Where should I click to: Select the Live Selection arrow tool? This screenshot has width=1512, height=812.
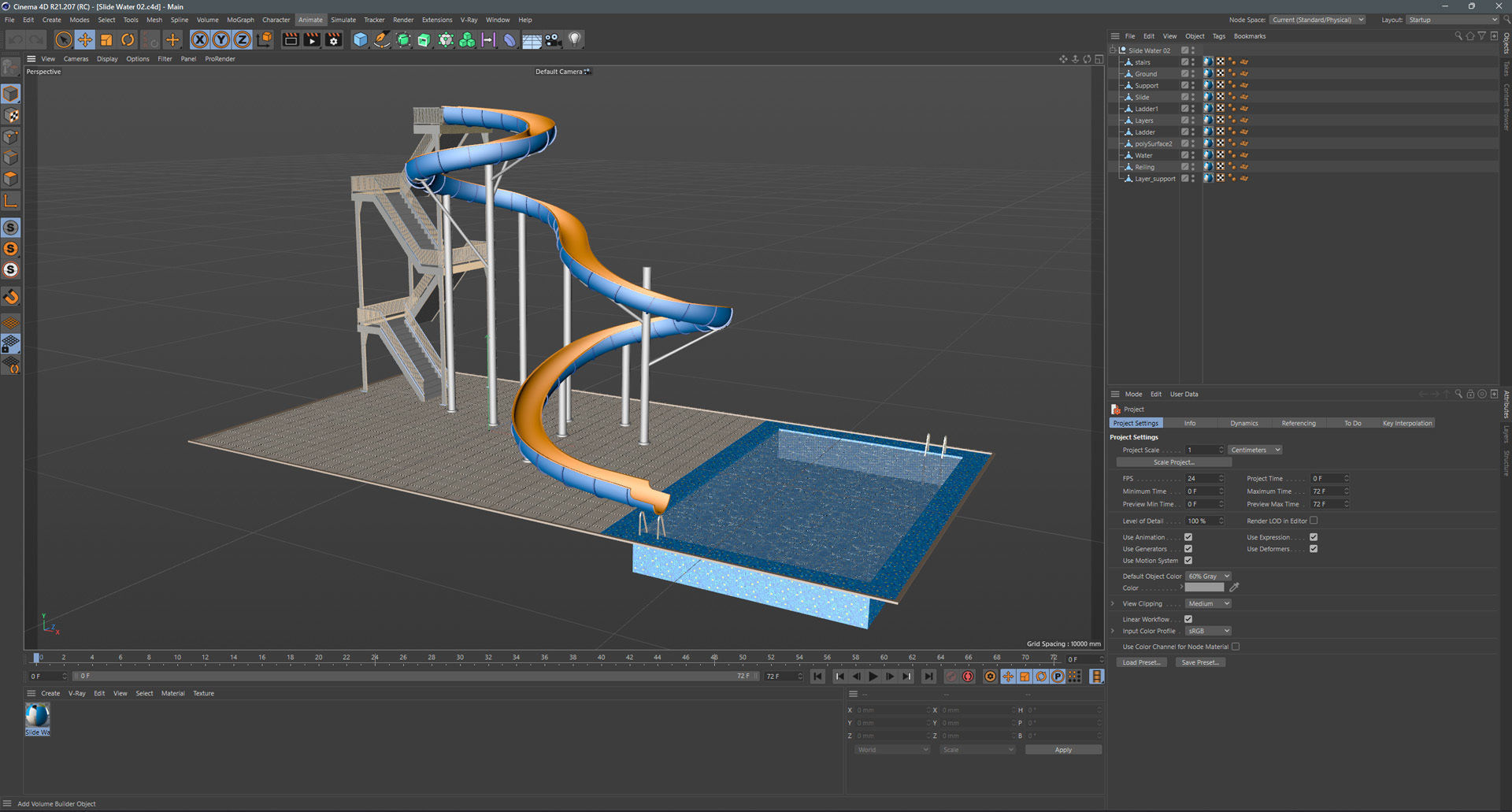pyautogui.click(x=64, y=39)
